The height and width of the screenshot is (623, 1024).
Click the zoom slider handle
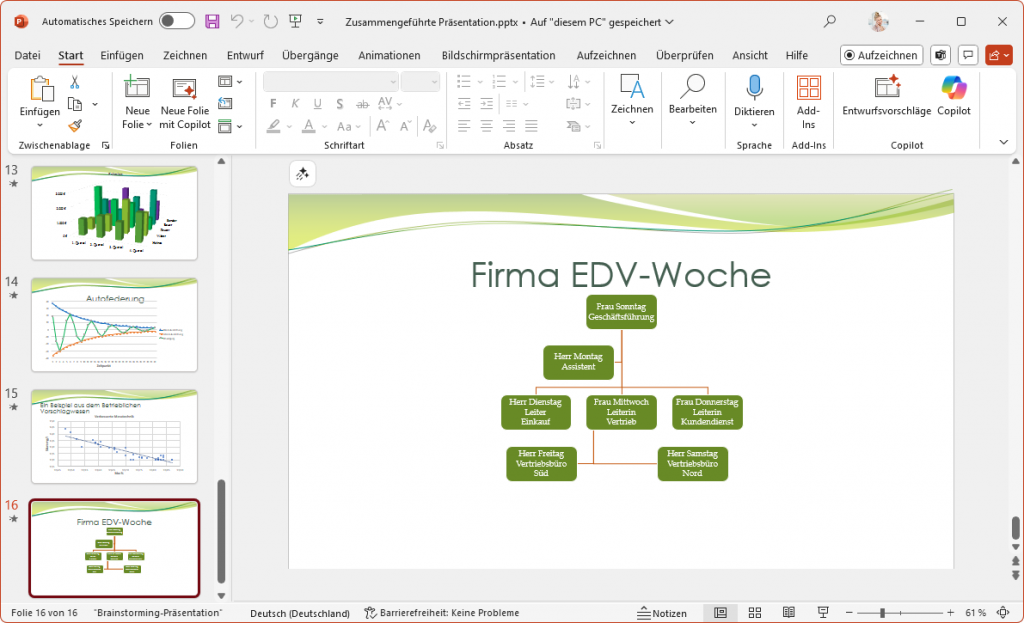[x=883, y=613]
